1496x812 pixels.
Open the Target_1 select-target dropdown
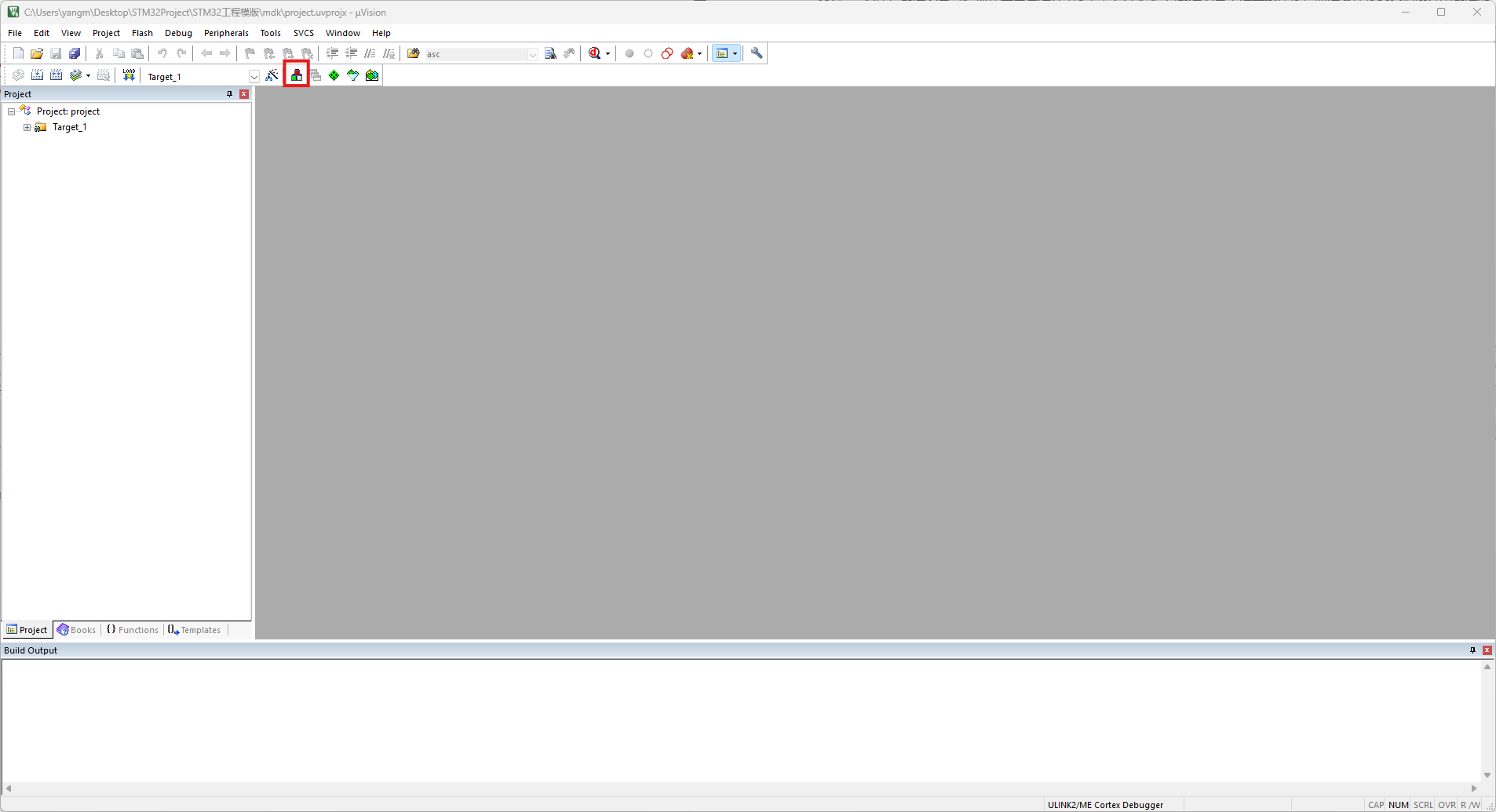click(x=254, y=76)
